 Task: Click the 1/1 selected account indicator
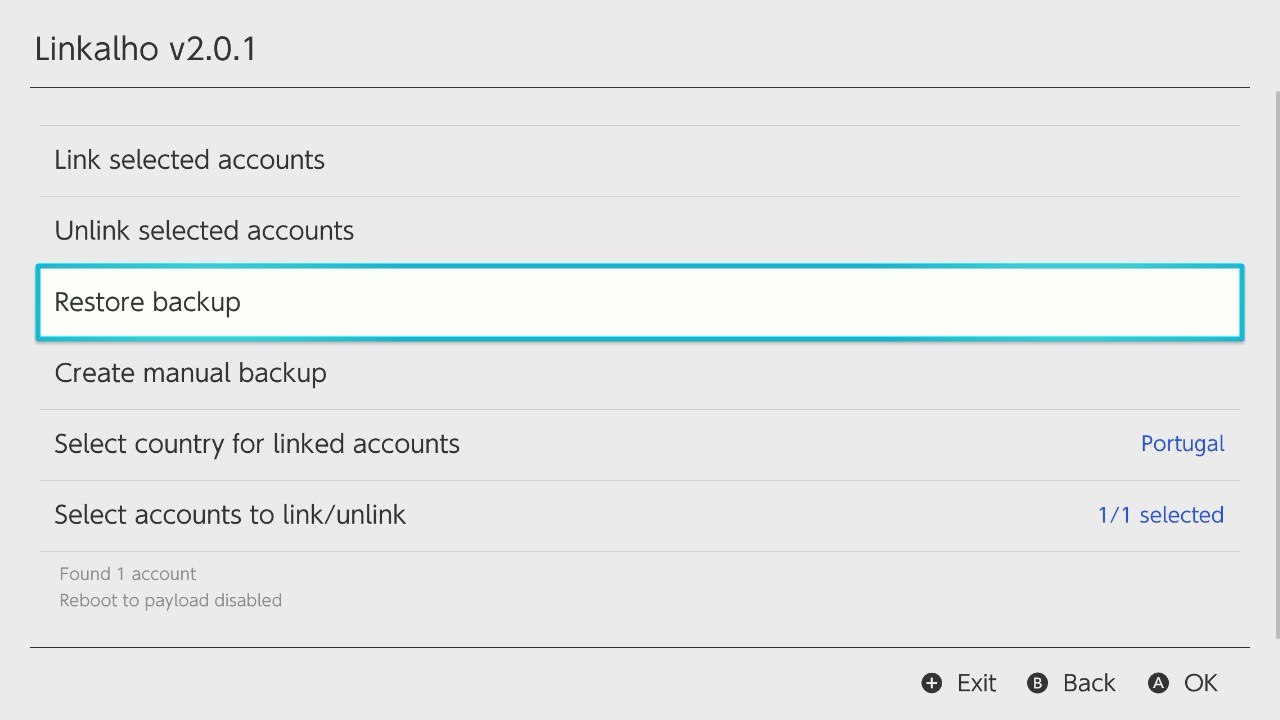(x=1160, y=514)
